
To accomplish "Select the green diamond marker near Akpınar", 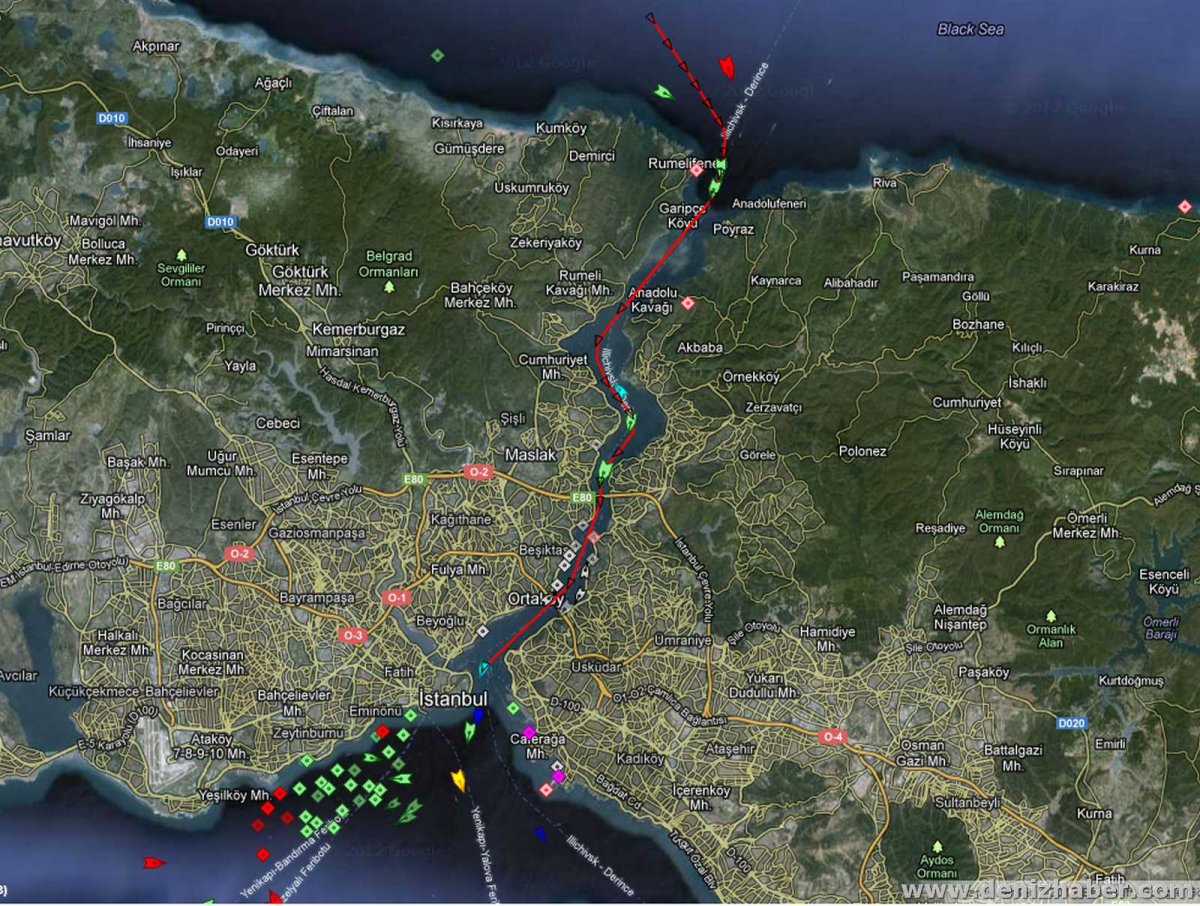I will tap(437, 55).
